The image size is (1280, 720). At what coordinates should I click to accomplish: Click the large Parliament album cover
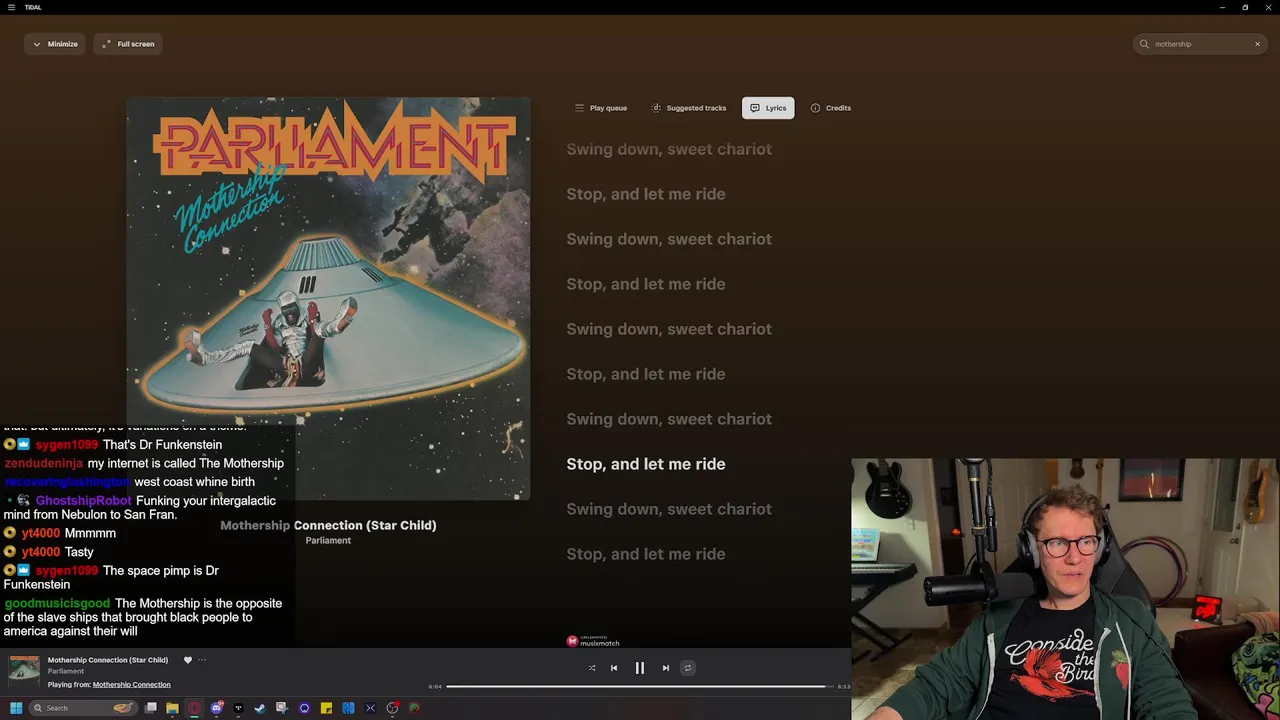click(x=328, y=298)
